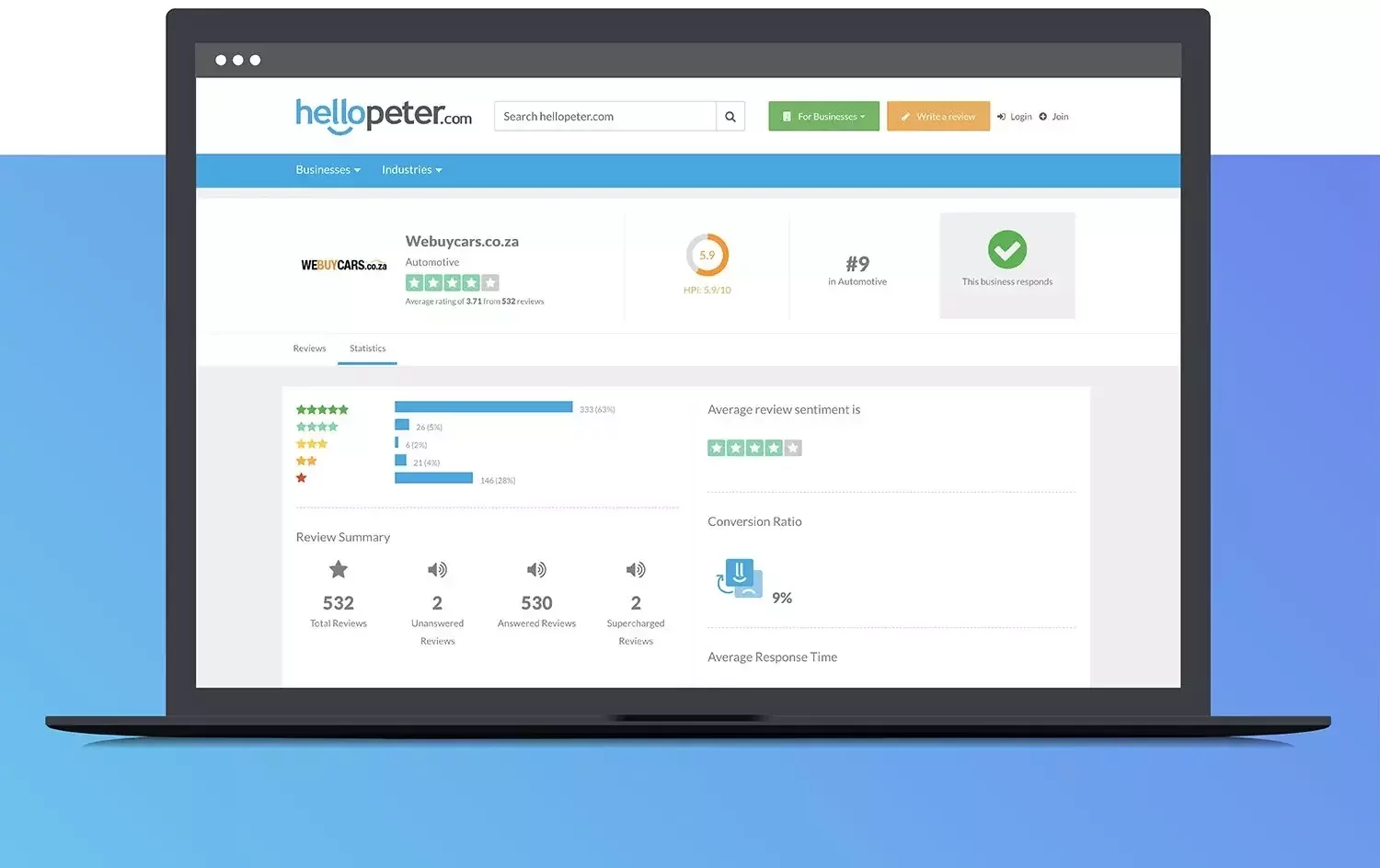The height and width of the screenshot is (868, 1380).
Task: Open the search magnifying glass
Action: [x=730, y=116]
